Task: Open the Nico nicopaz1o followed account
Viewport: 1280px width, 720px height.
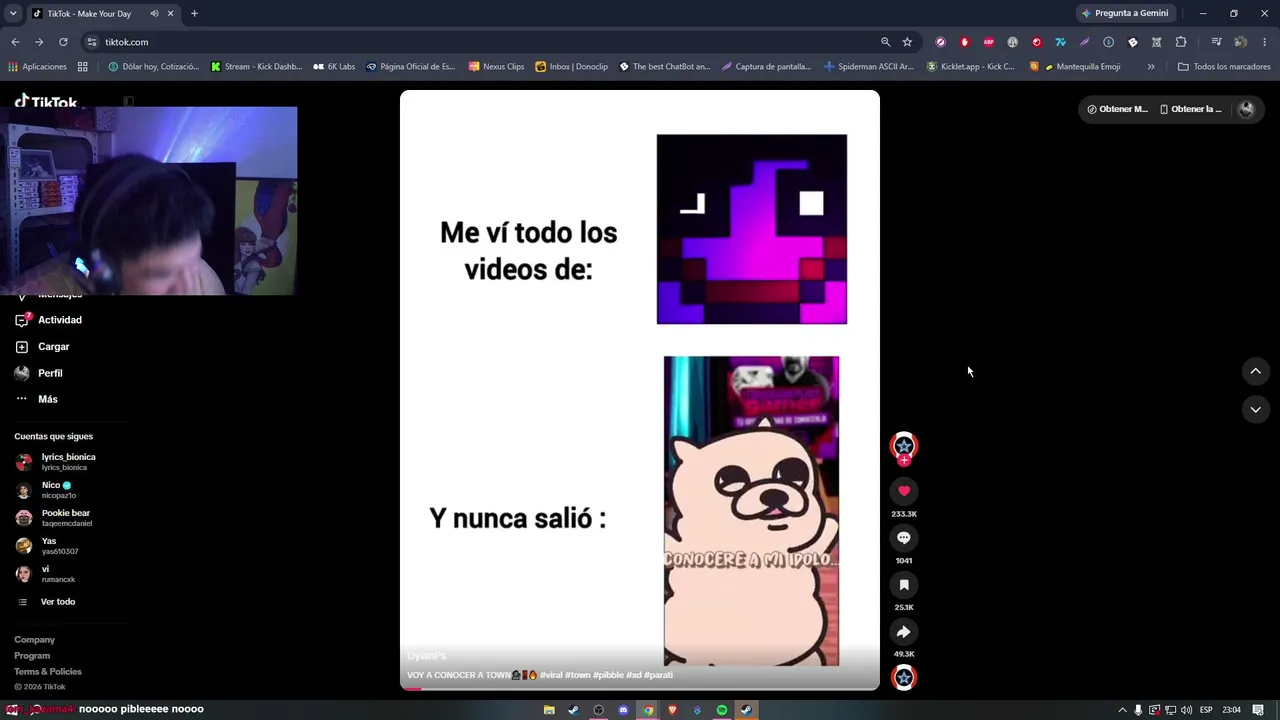Action: (x=45, y=490)
